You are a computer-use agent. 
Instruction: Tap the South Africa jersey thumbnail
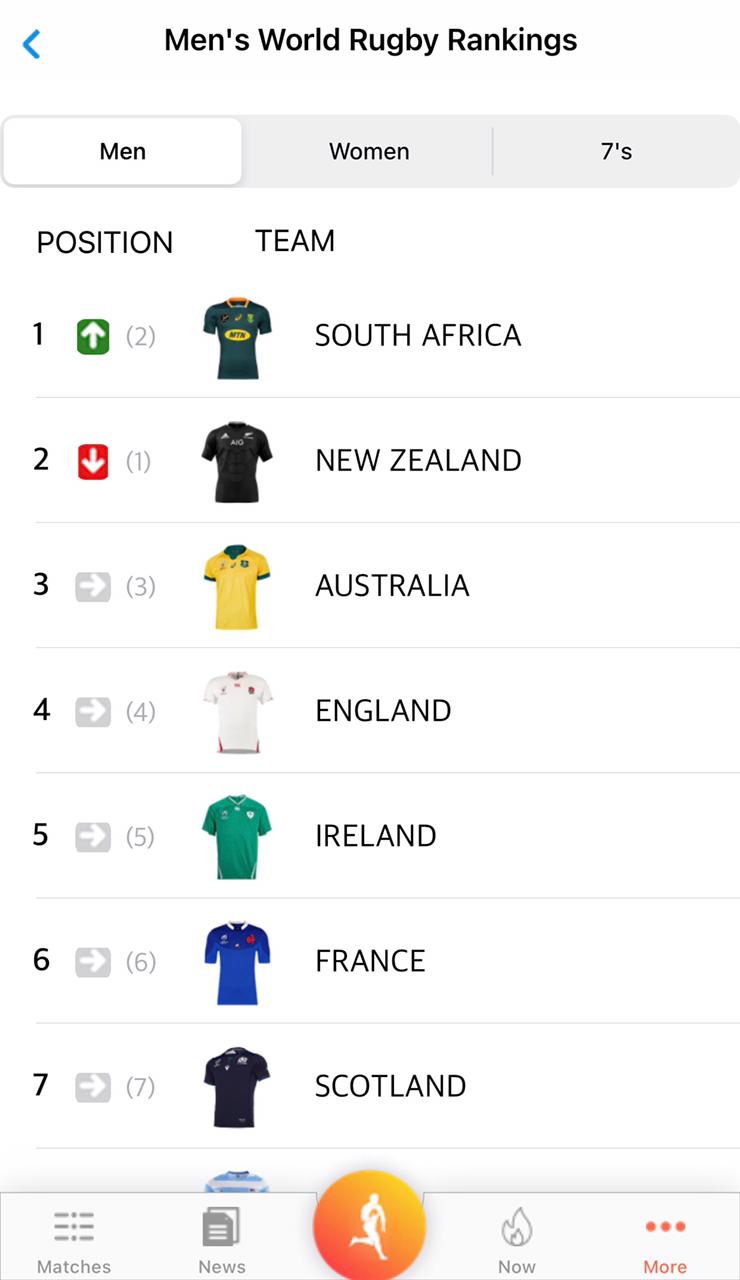coord(237,337)
